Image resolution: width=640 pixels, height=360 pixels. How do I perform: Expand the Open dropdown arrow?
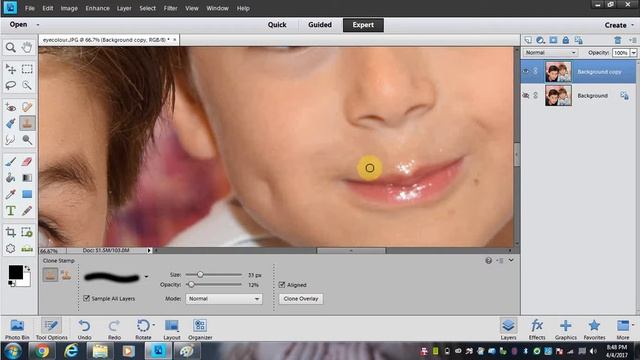[x=38, y=25]
